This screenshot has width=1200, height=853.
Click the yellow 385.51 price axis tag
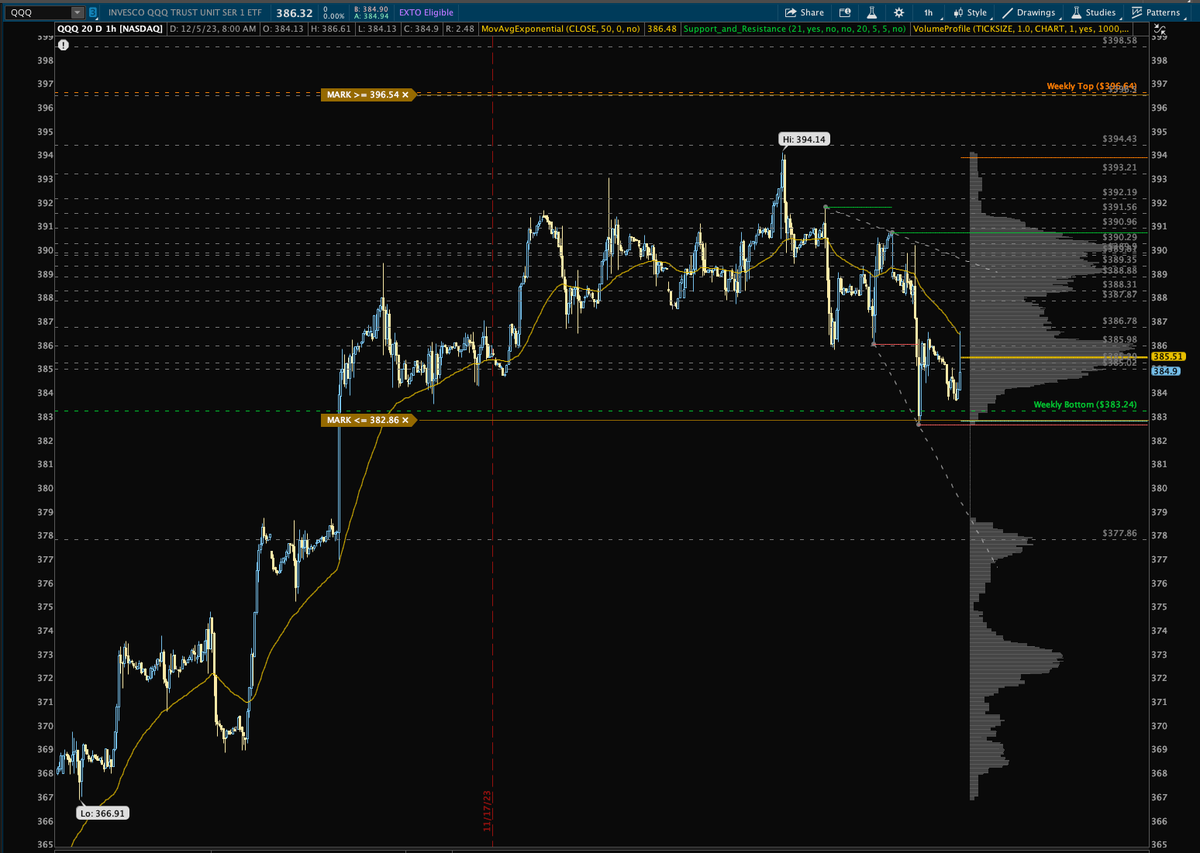pyautogui.click(x=1168, y=356)
